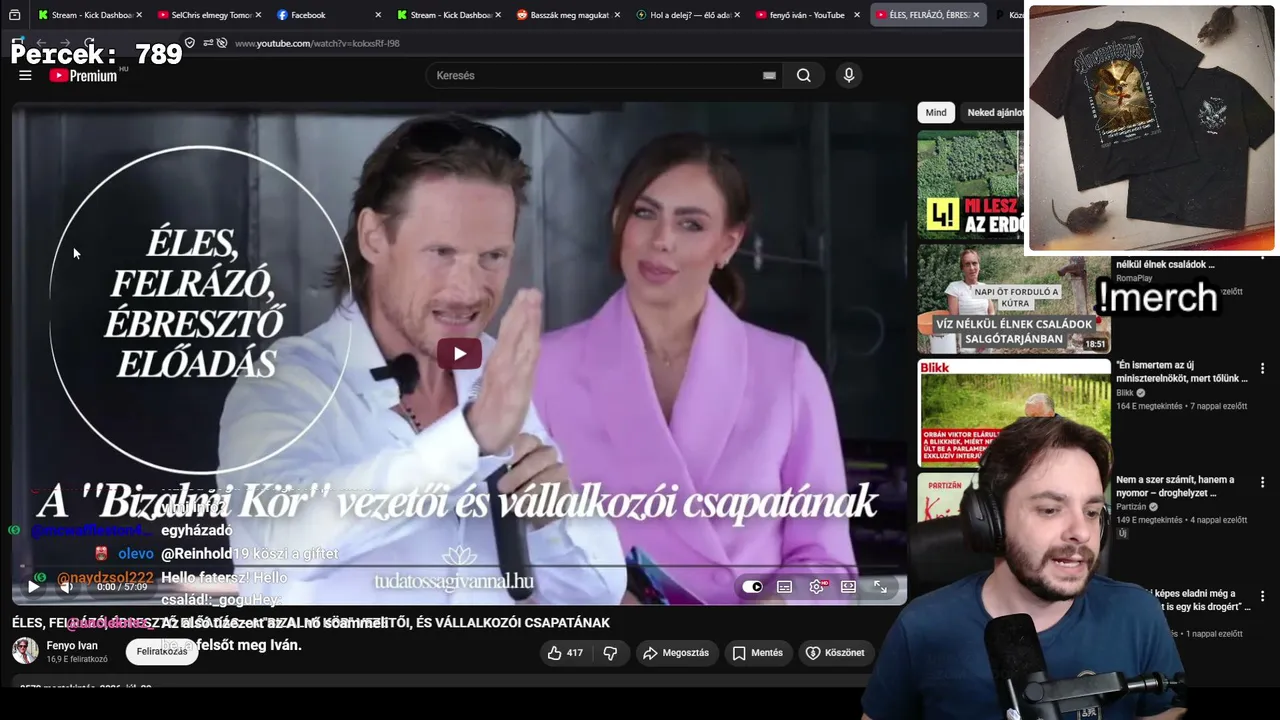
Task: Open the Fenyo Ivan channel avatar
Action: coord(25,651)
